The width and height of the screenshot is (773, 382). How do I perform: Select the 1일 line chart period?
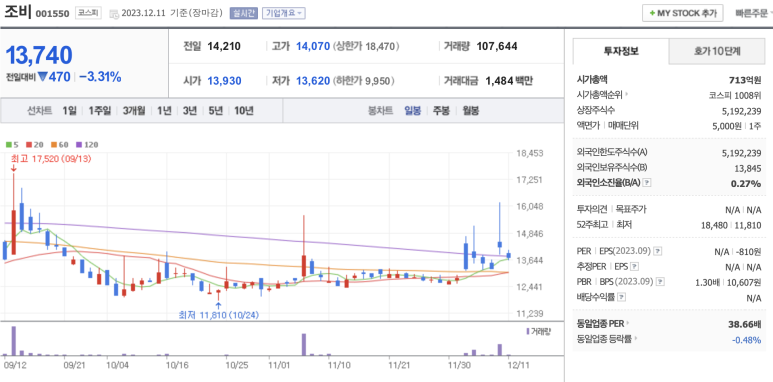pyautogui.click(x=70, y=110)
